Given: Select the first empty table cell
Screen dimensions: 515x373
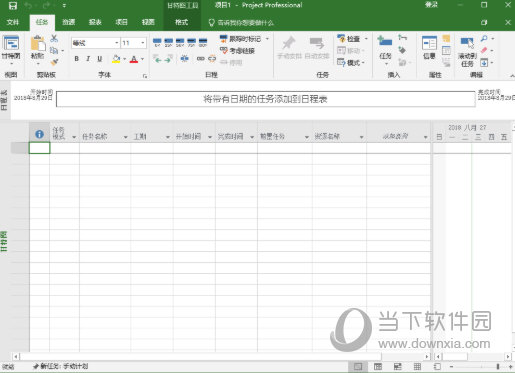Looking at the screenshot, I should [x=39, y=148].
